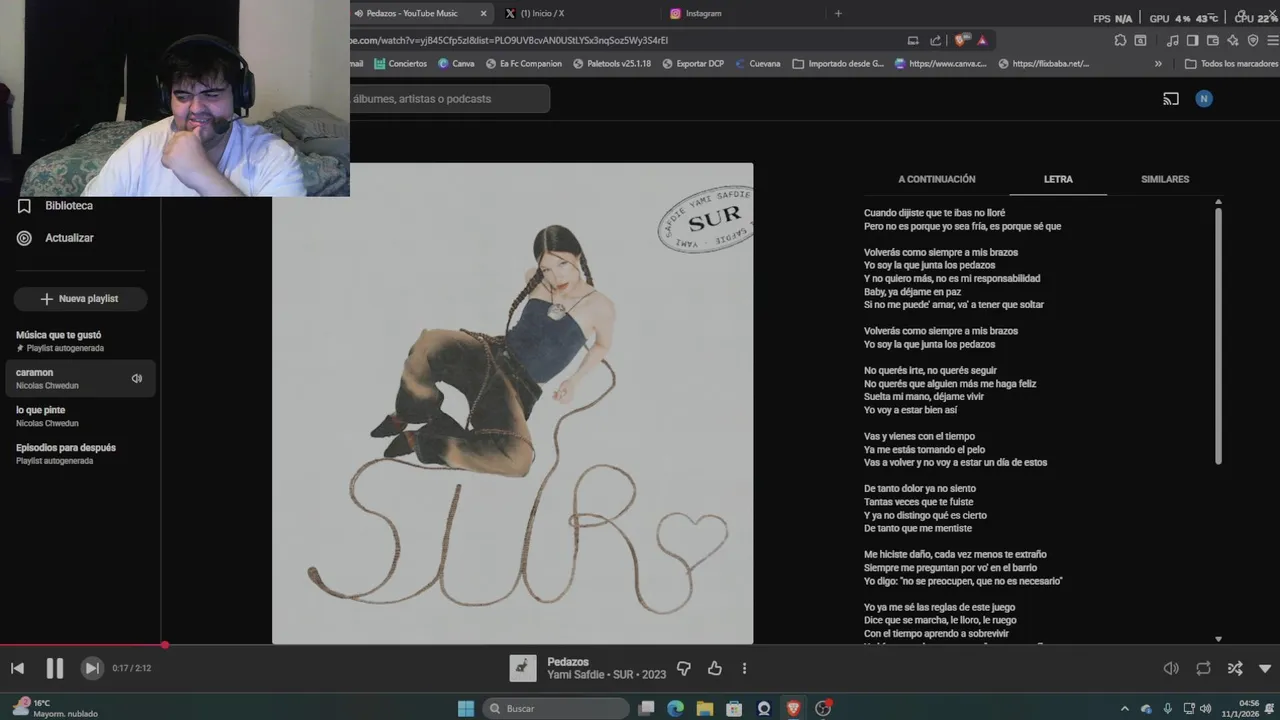Click the speaker icon on caramon playlist
Image resolution: width=1280 pixels, height=720 pixels.
[137, 378]
